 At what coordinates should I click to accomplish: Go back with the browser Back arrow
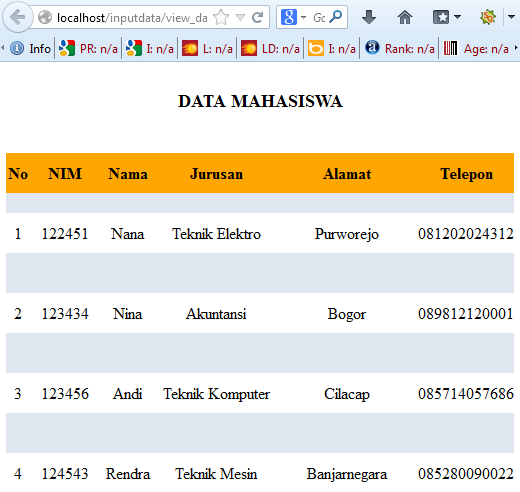(18, 17)
